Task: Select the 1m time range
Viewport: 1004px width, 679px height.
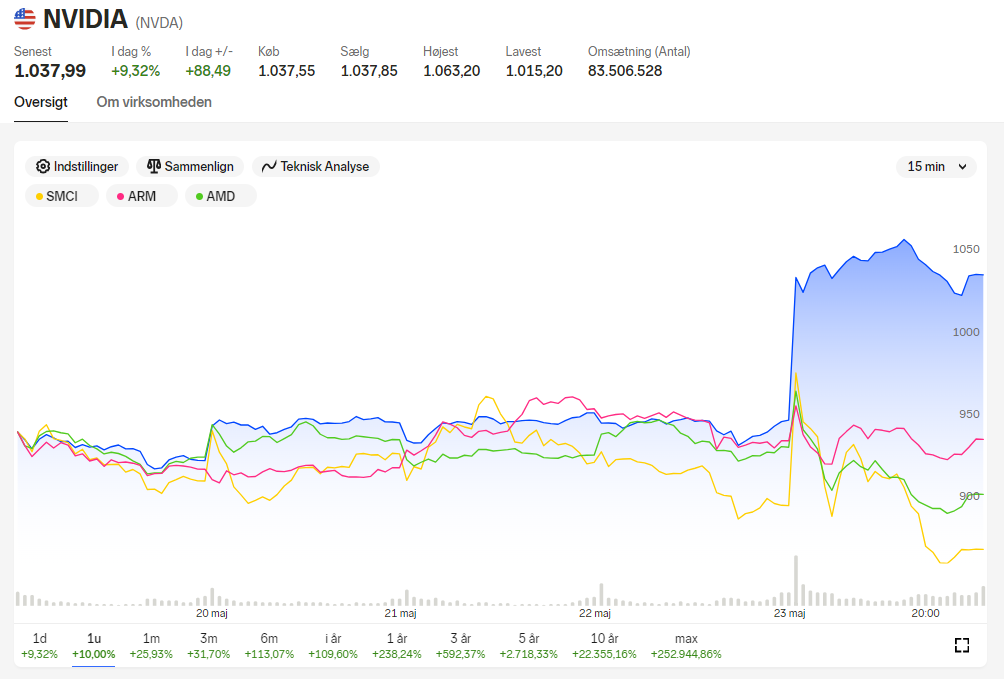Action: [151, 646]
